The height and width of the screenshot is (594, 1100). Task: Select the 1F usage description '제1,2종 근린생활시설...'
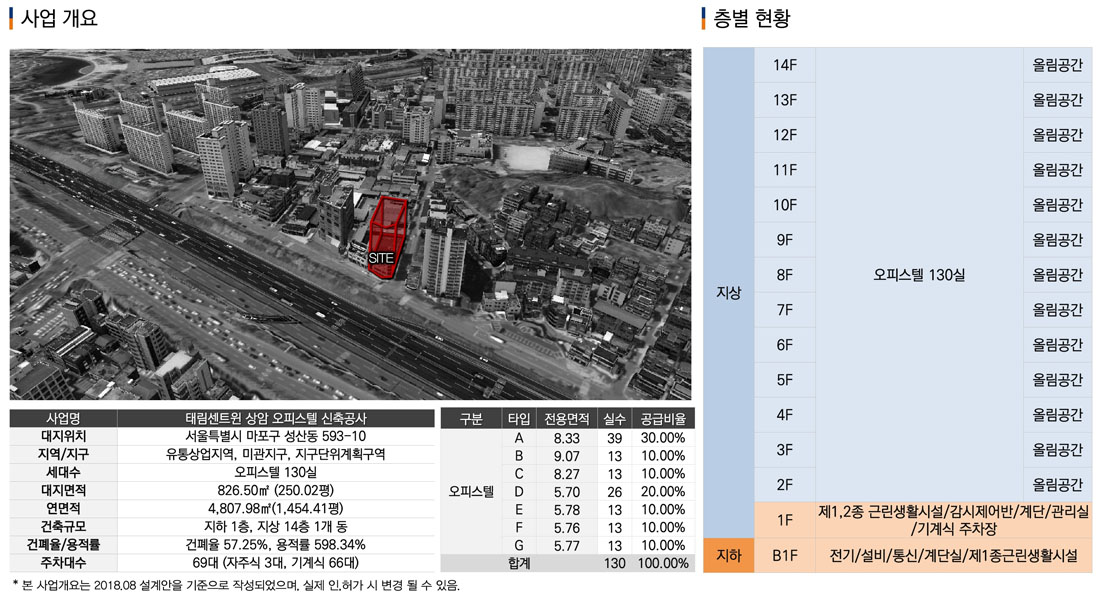coord(953,520)
